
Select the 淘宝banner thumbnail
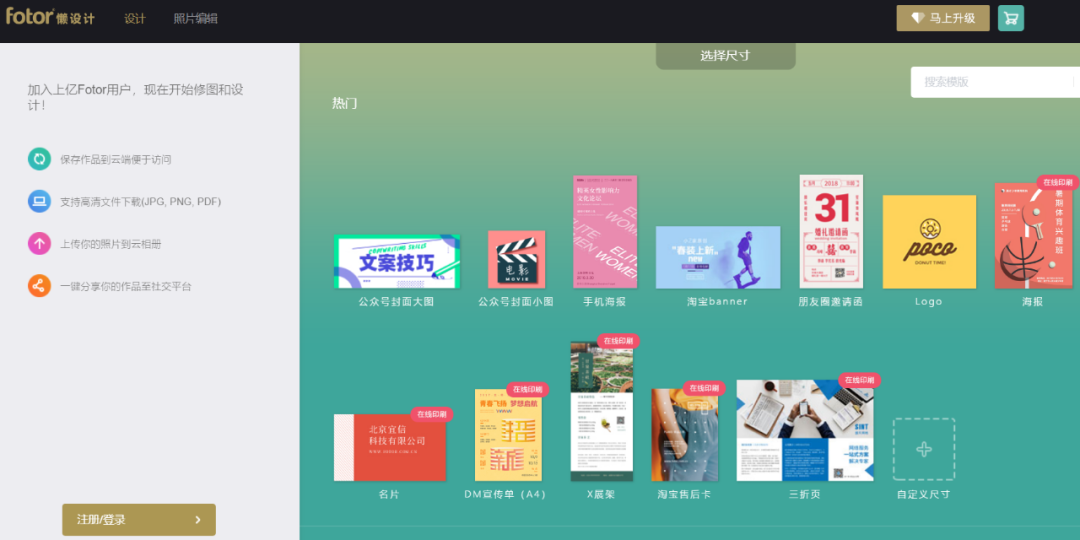(718, 258)
